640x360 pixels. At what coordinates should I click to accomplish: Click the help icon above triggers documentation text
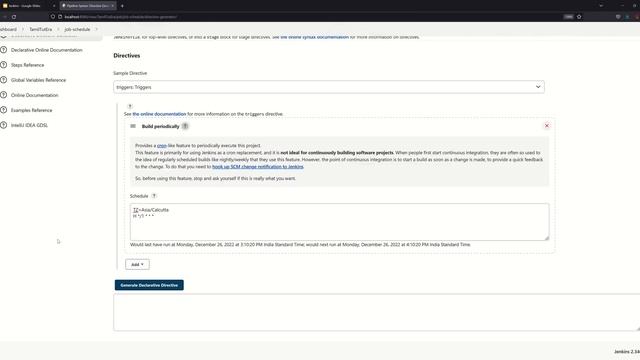pos(130,107)
